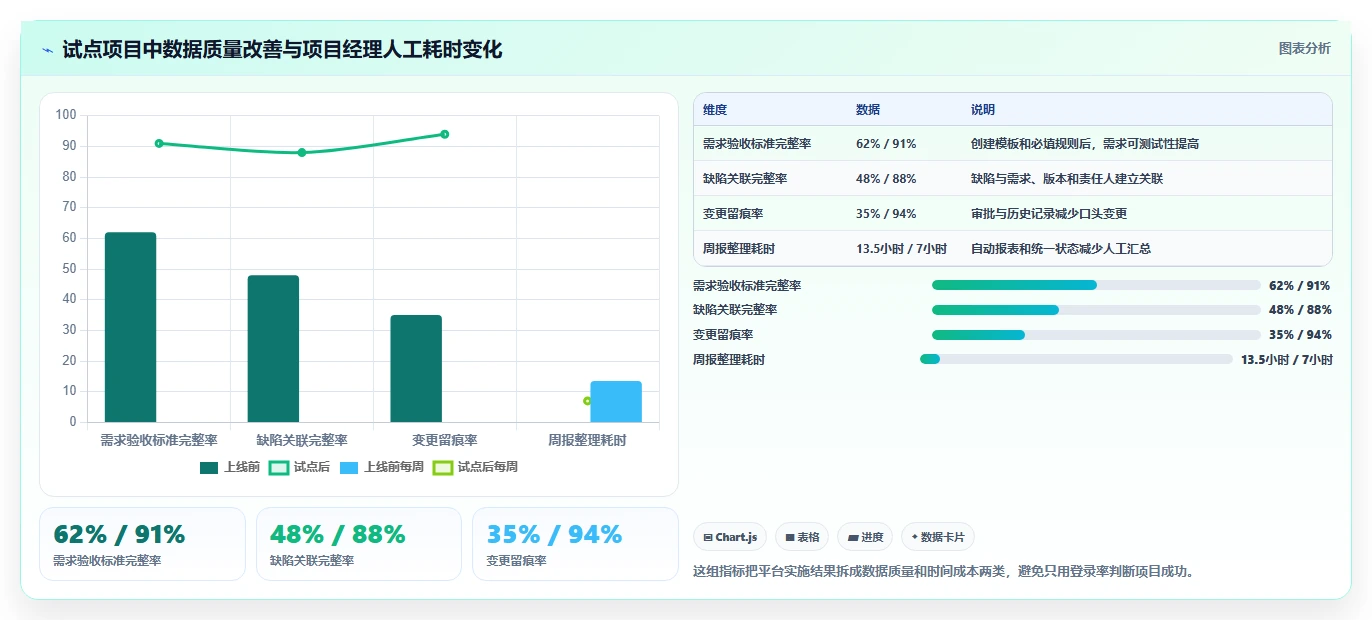
Task: Click x-axis label 周报整理耗时
Action: coord(587,440)
